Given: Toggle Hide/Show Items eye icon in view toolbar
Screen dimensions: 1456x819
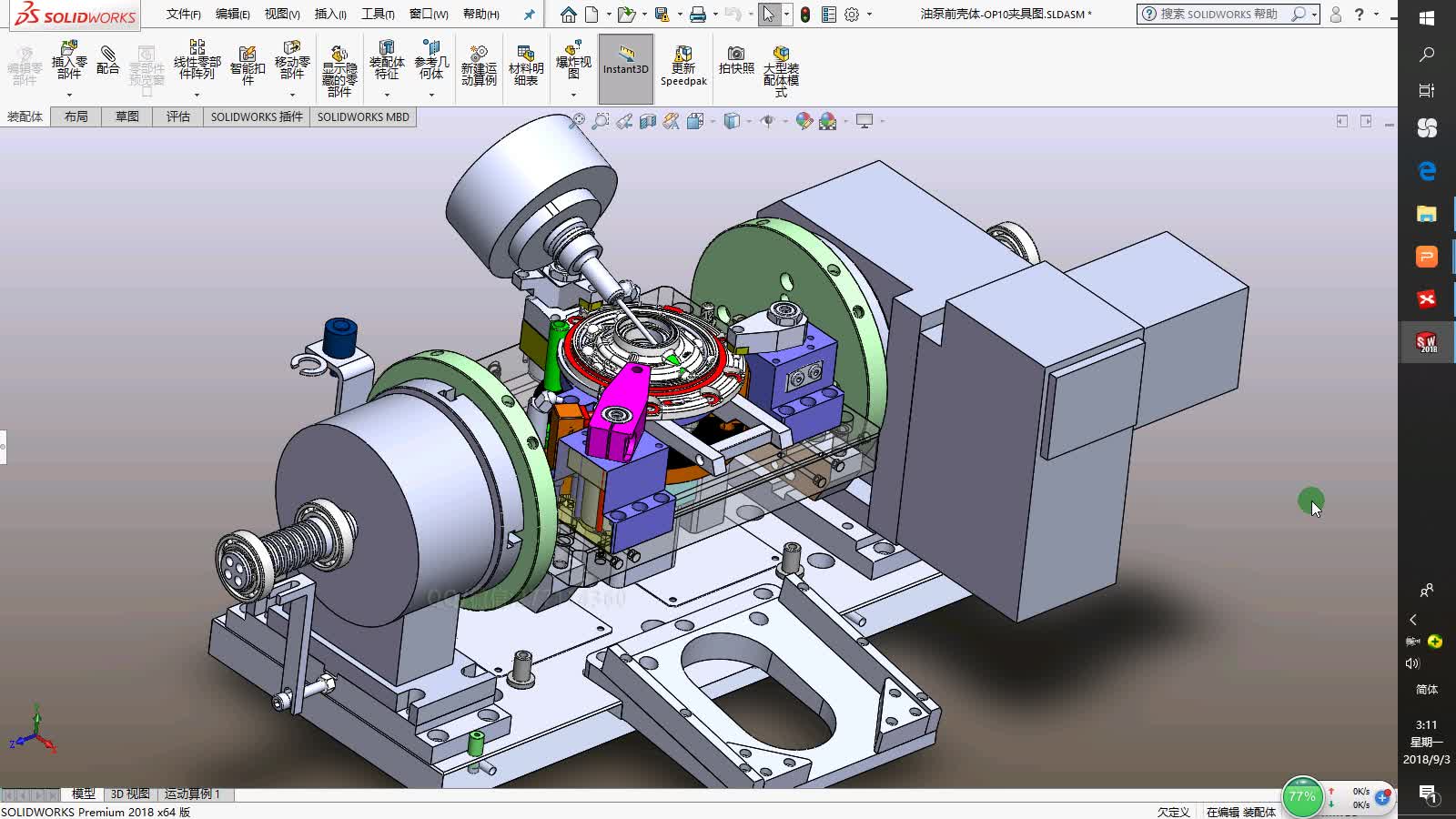Looking at the screenshot, I should pos(769,119).
